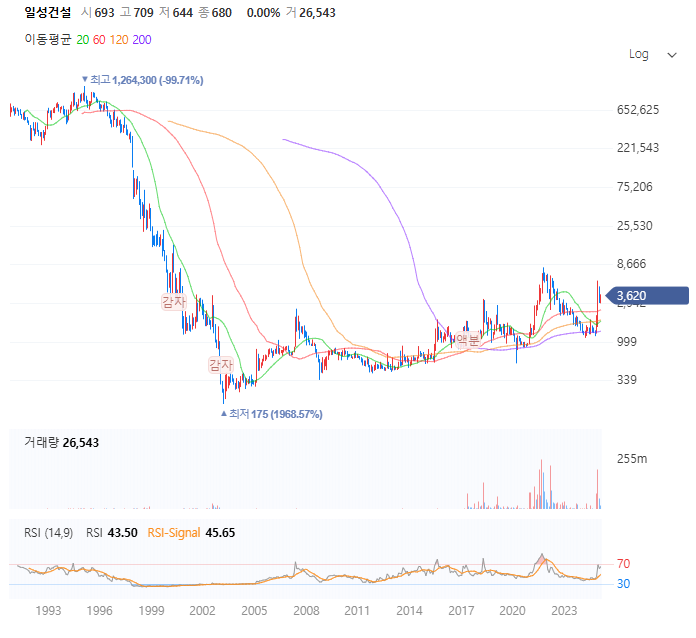Click the 2023 year on time axis
Viewport: 696px width, 638px height.
[x=564, y=611]
